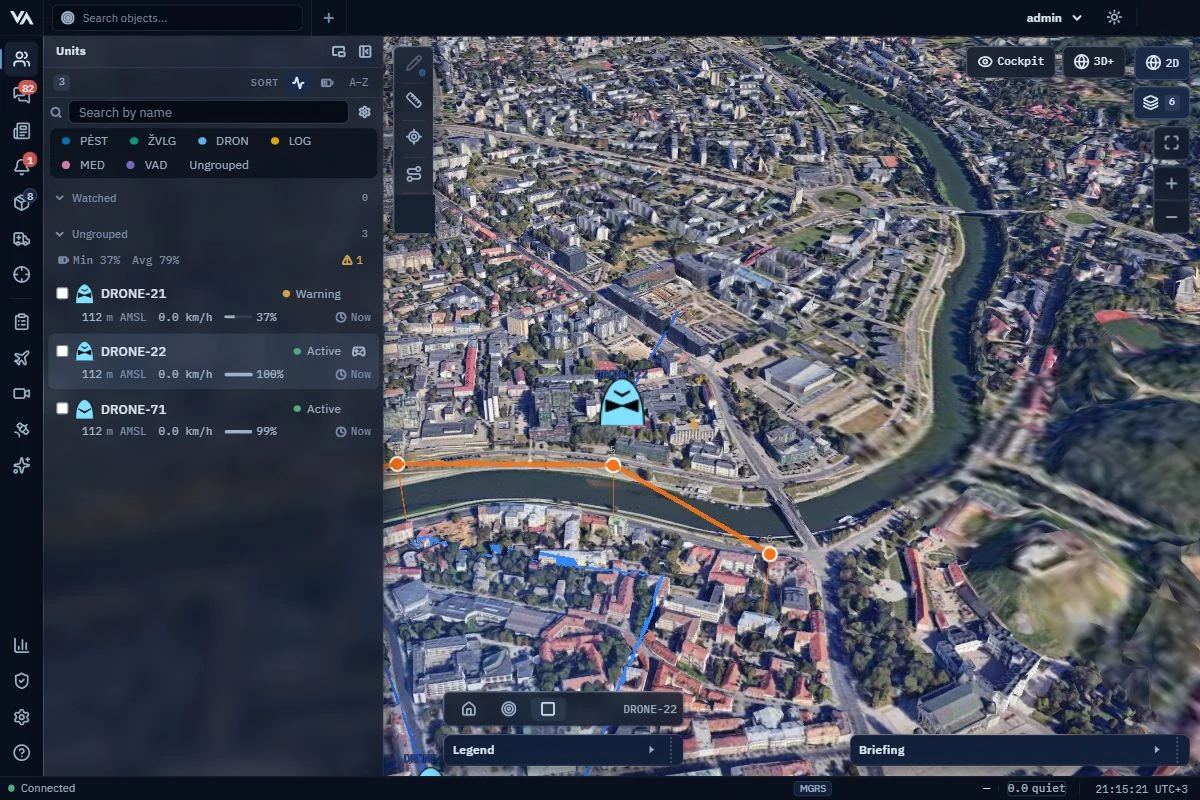Open the analytics bar chart icon
This screenshot has height=800, width=1200.
pos(22,645)
